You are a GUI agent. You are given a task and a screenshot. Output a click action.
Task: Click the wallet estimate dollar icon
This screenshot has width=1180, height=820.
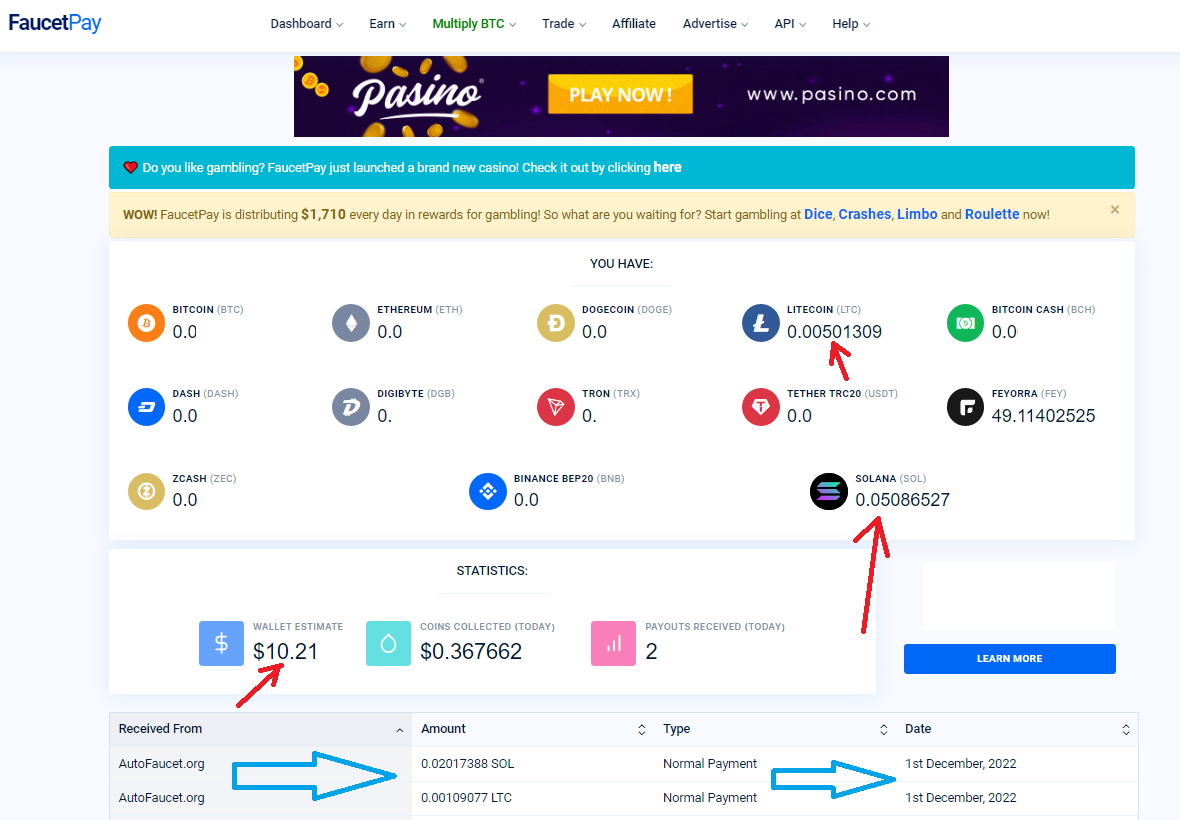point(221,643)
